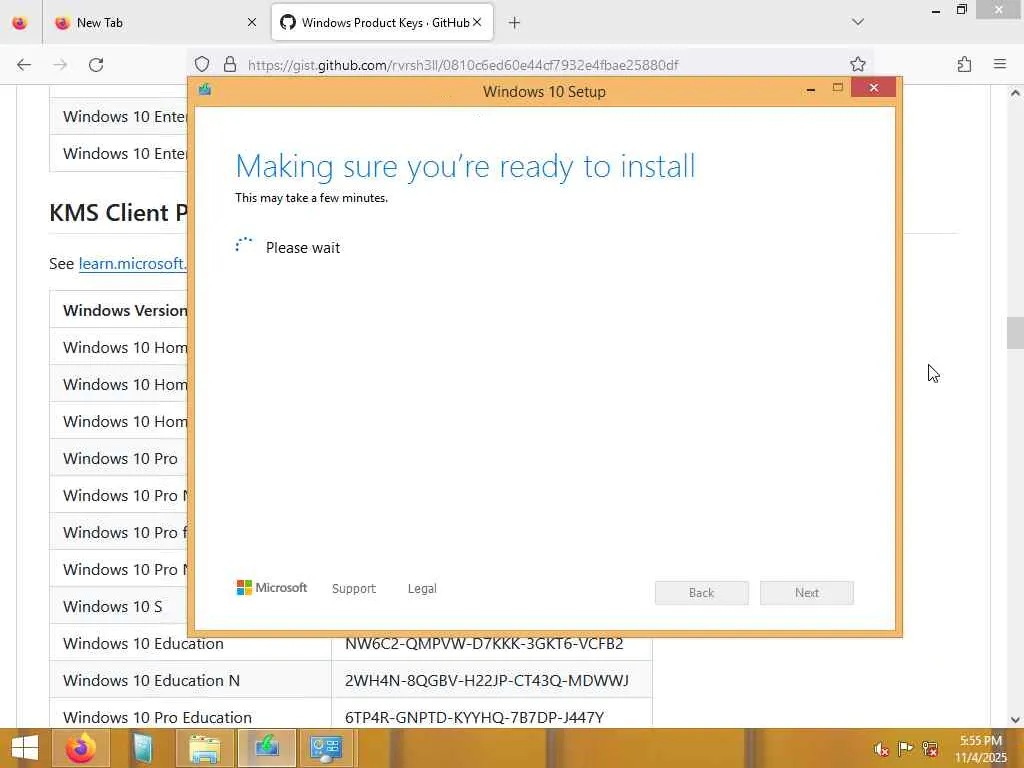This screenshot has width=1024, height=768.
Task: Open the Control Panel taskbar icon
Action: point(328,748)
